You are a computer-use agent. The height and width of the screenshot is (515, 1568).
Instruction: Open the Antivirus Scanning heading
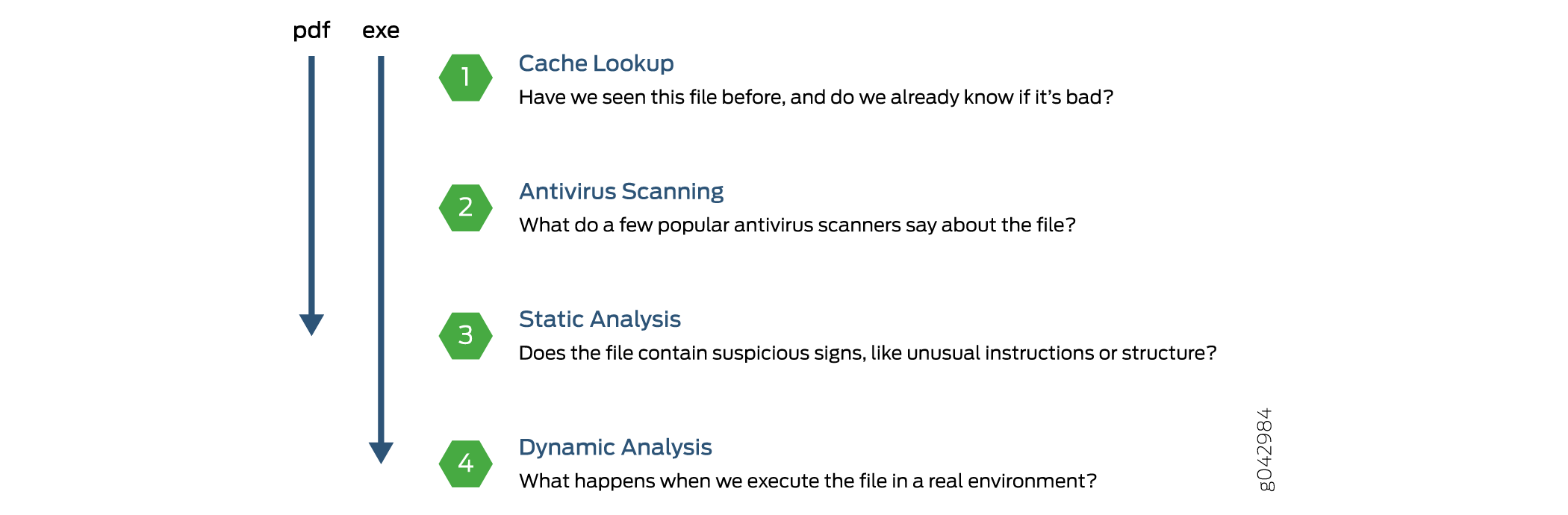pyautogui.click(x=621, y=192)
